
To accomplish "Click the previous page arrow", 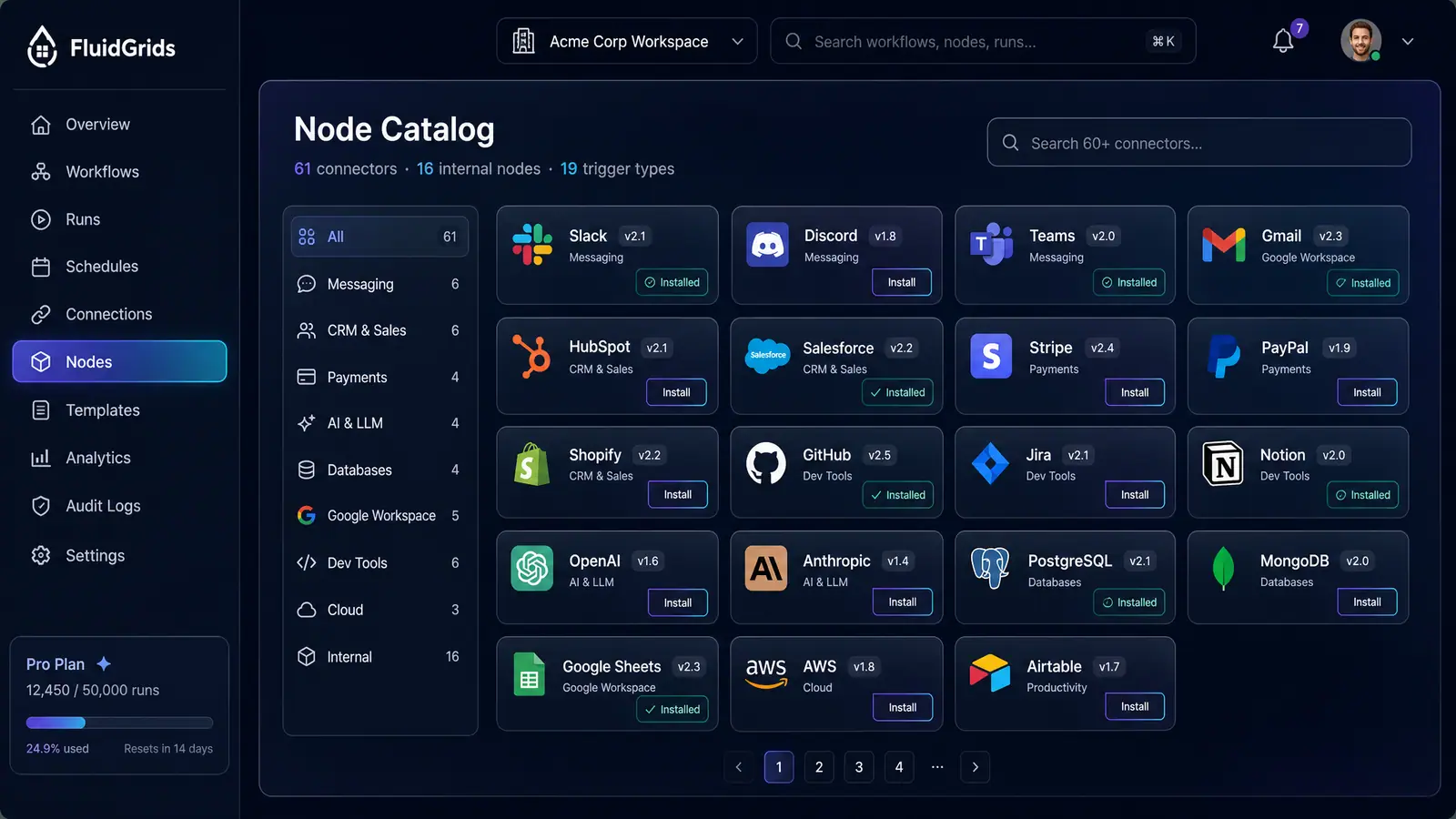I will coord(739,767).
